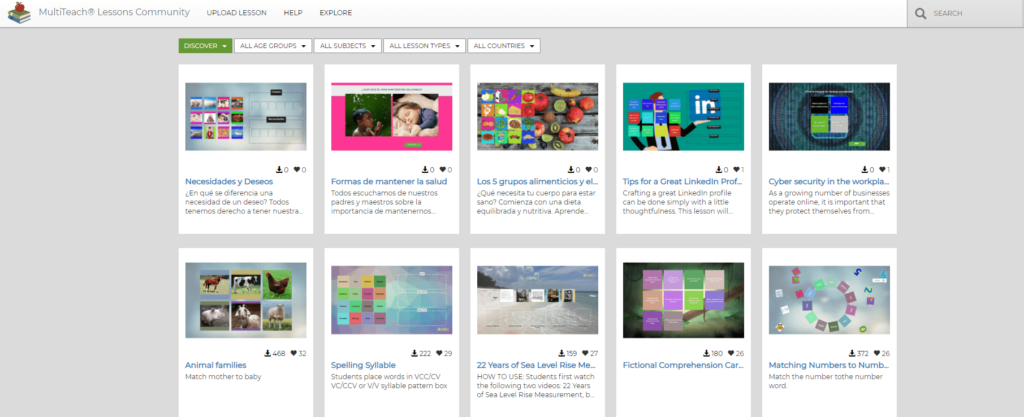Like the Cyber security lesson
Screen dimensions: 1024x417
point(882,170)
